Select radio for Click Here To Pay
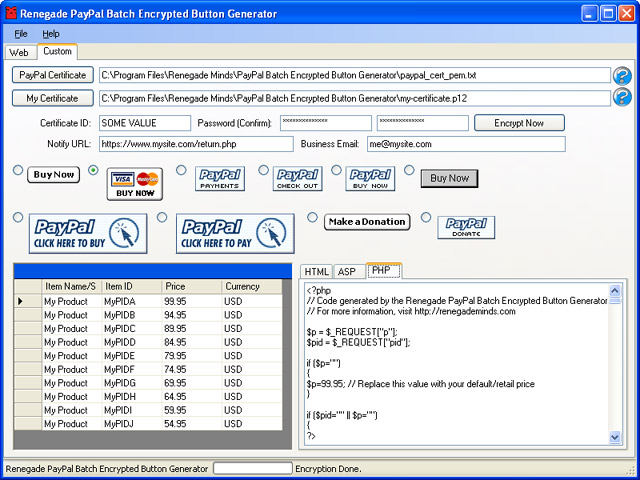 pos(162,217)
